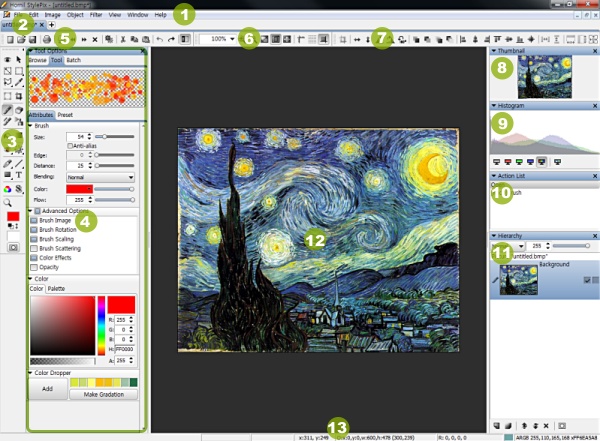Click the Add button in Color Dropper
The width and height of the screenshot is (600, 441).
tap(46, 388)
